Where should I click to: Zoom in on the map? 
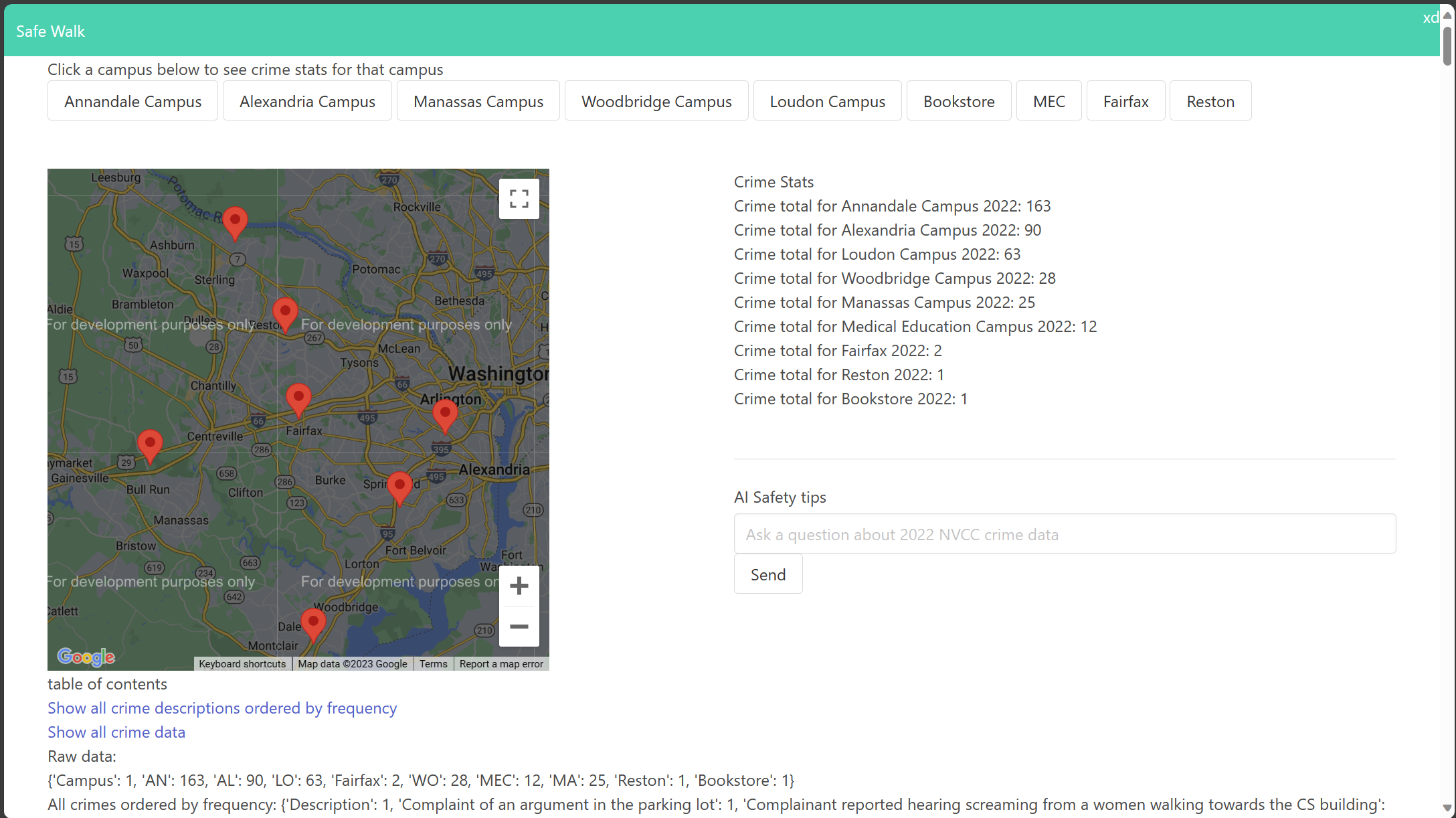[519, 586]
